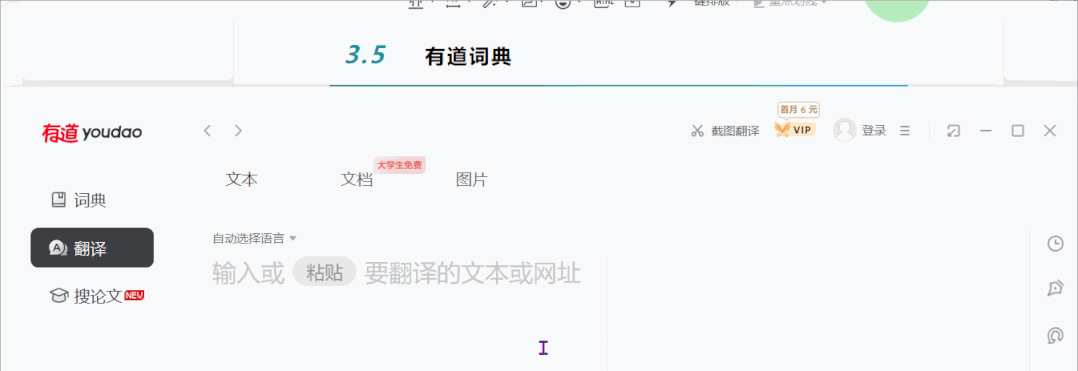Expand the 自动选择语言 language dropdown
Screen dimensions: 1078x371
tap(254, 238)
